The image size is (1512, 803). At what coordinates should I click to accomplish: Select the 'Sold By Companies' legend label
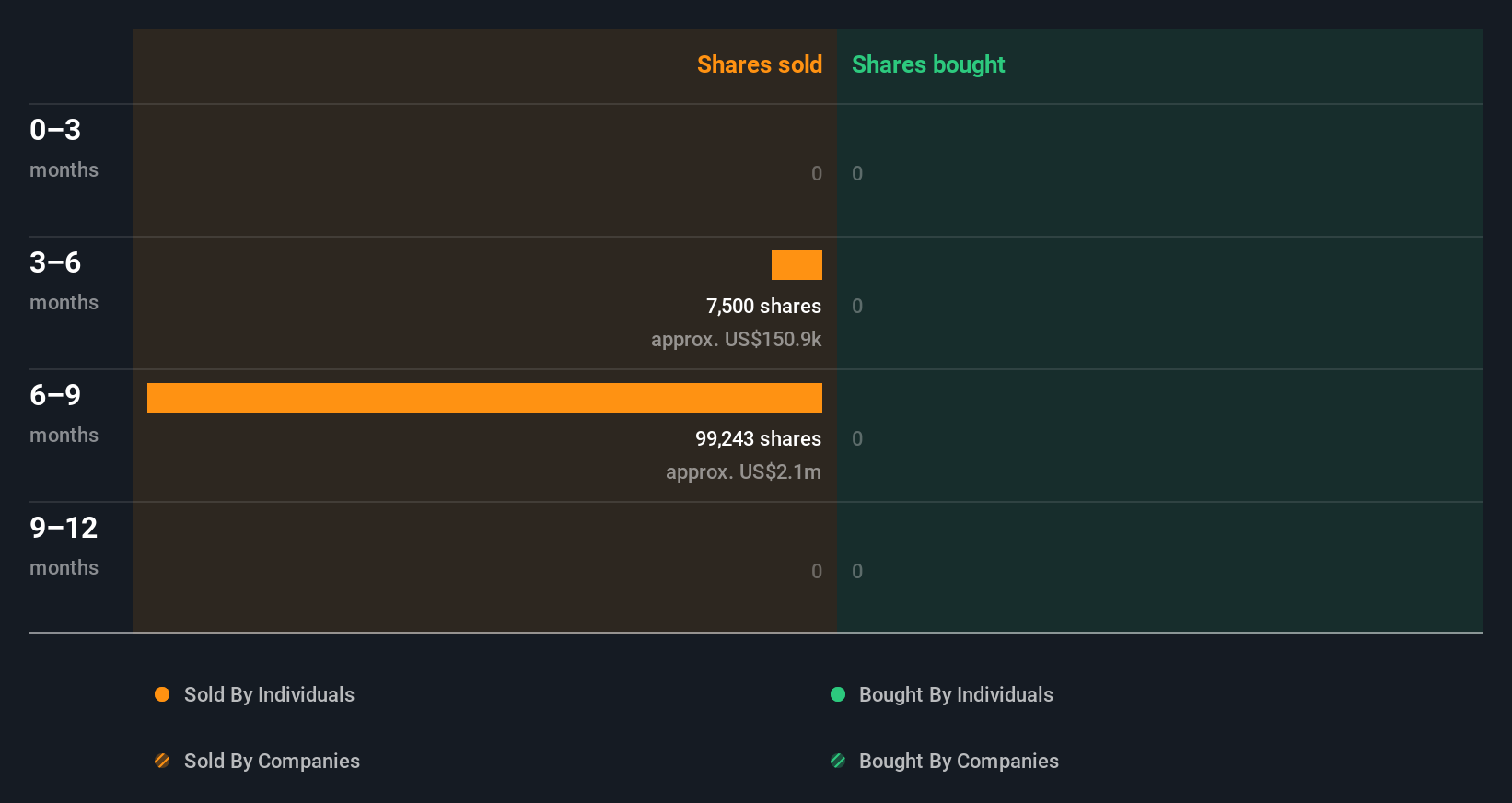coord(272,762)
